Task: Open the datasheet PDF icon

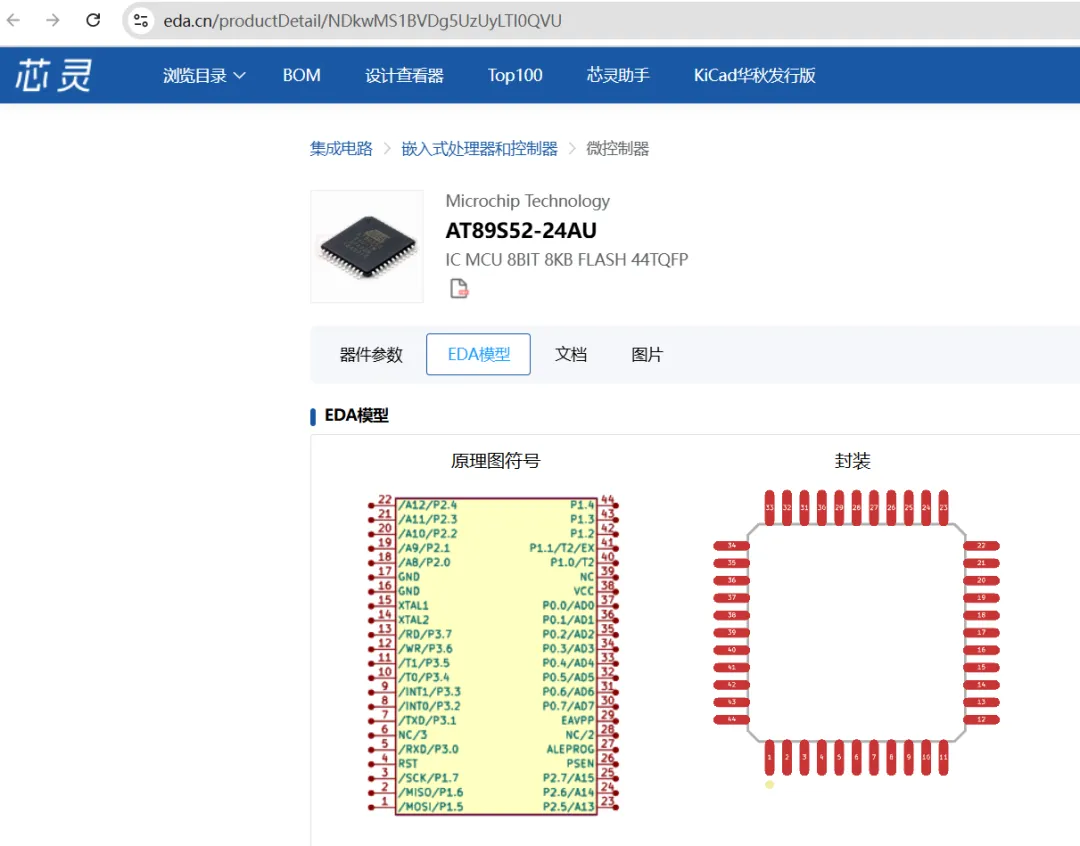Action: point(459,288)
